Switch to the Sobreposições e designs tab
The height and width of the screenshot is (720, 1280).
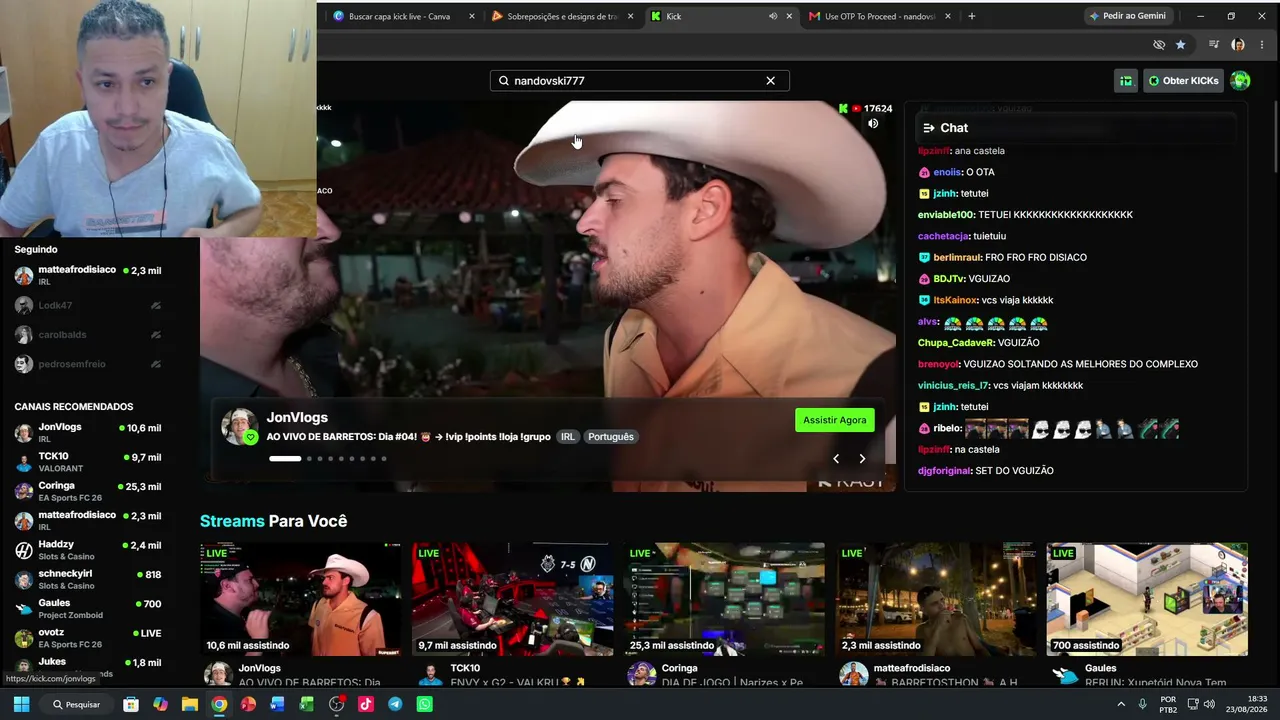coord(562,16)
